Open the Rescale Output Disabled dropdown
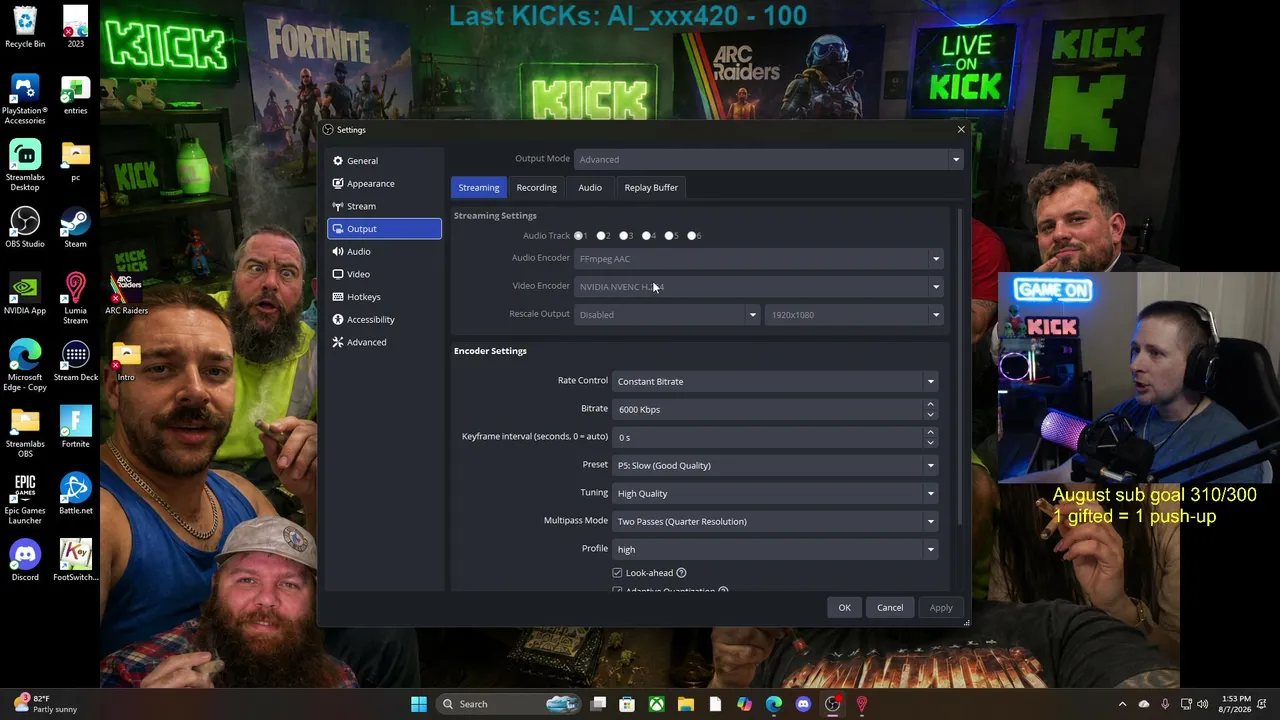This screenshot has height=720, width=1280. 667,315
